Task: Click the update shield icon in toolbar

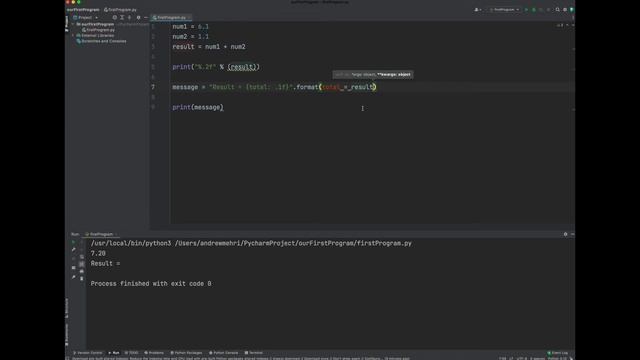Action: pos(572,9)
